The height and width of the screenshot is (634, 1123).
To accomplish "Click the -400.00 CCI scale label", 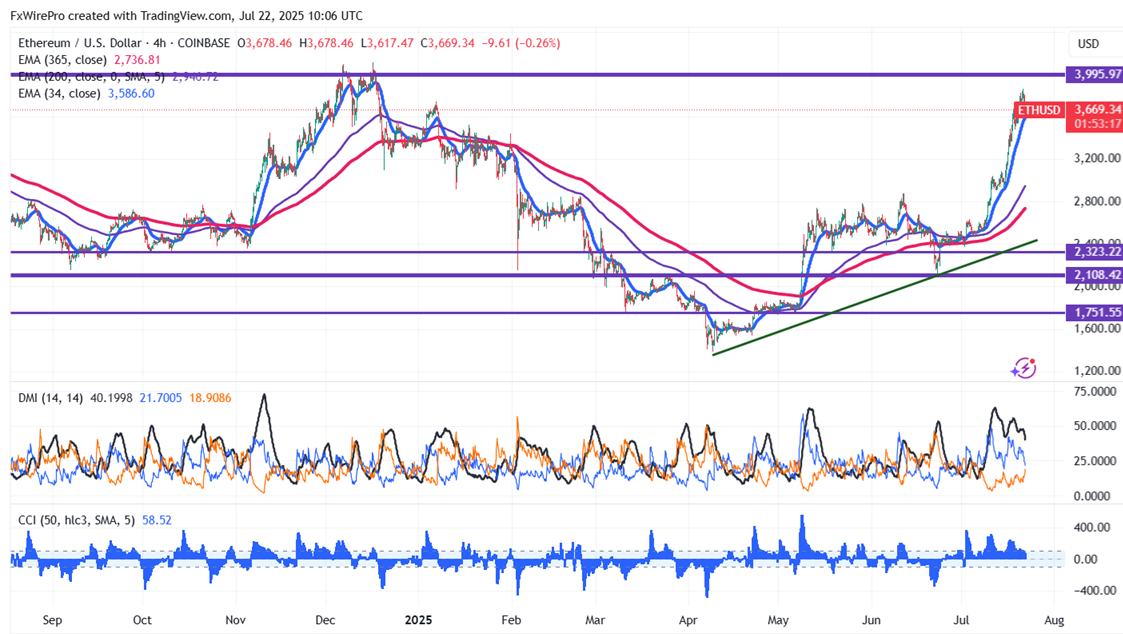I will tap(1095, 590).
